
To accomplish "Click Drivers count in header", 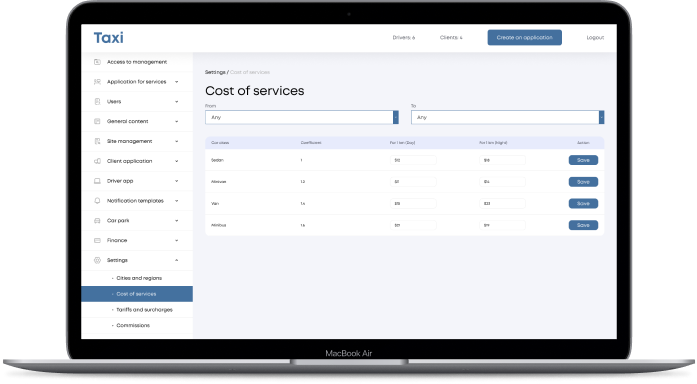I will 404,37.
